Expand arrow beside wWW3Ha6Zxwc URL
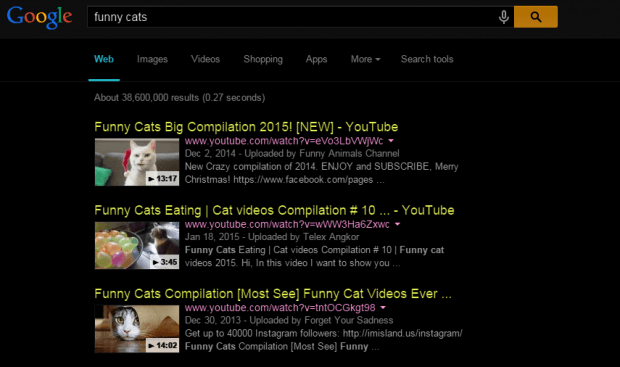Image resolution: width=620 pixels, height=367 pixels. click(x=397, y=224)
